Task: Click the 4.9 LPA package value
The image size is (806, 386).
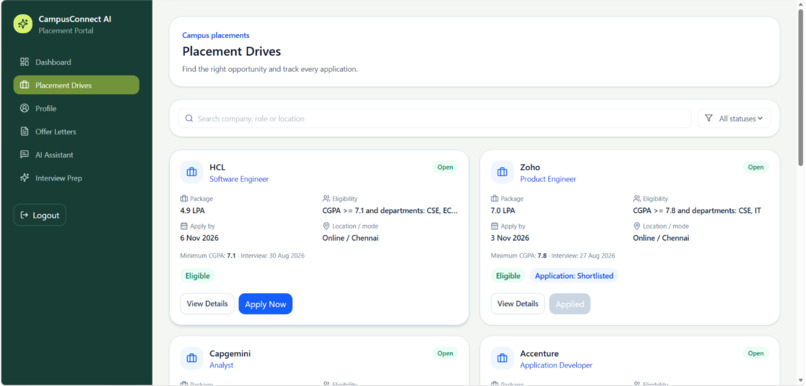Action: coord(193,210)
